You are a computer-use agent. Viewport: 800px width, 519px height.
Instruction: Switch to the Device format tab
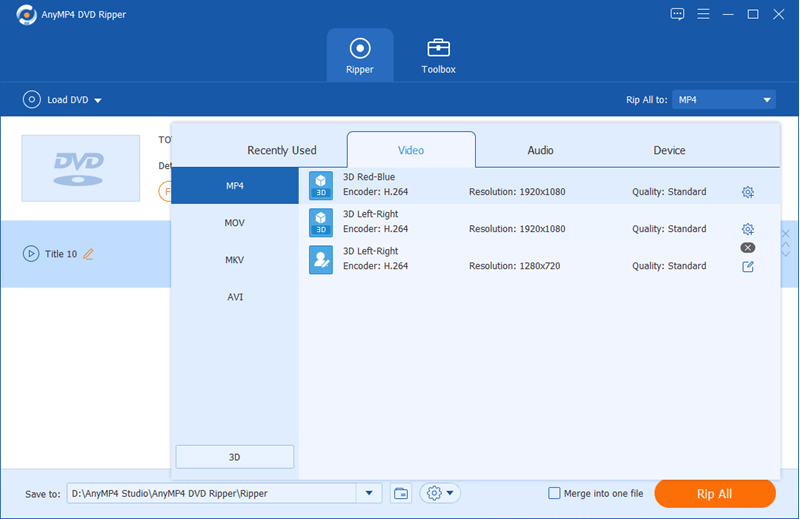click(x=669, y=150)
